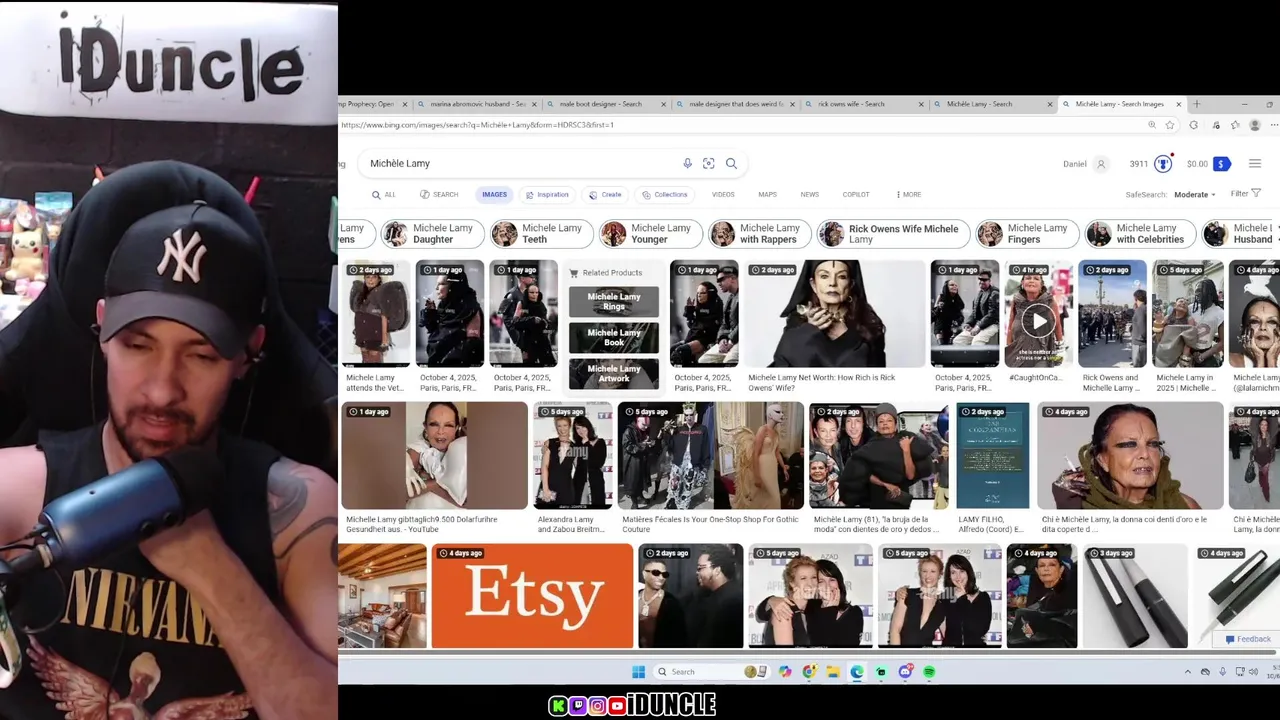Open the Bing hamburger menu
This screenshot has height=720, width=1280.
(1255, 164)
